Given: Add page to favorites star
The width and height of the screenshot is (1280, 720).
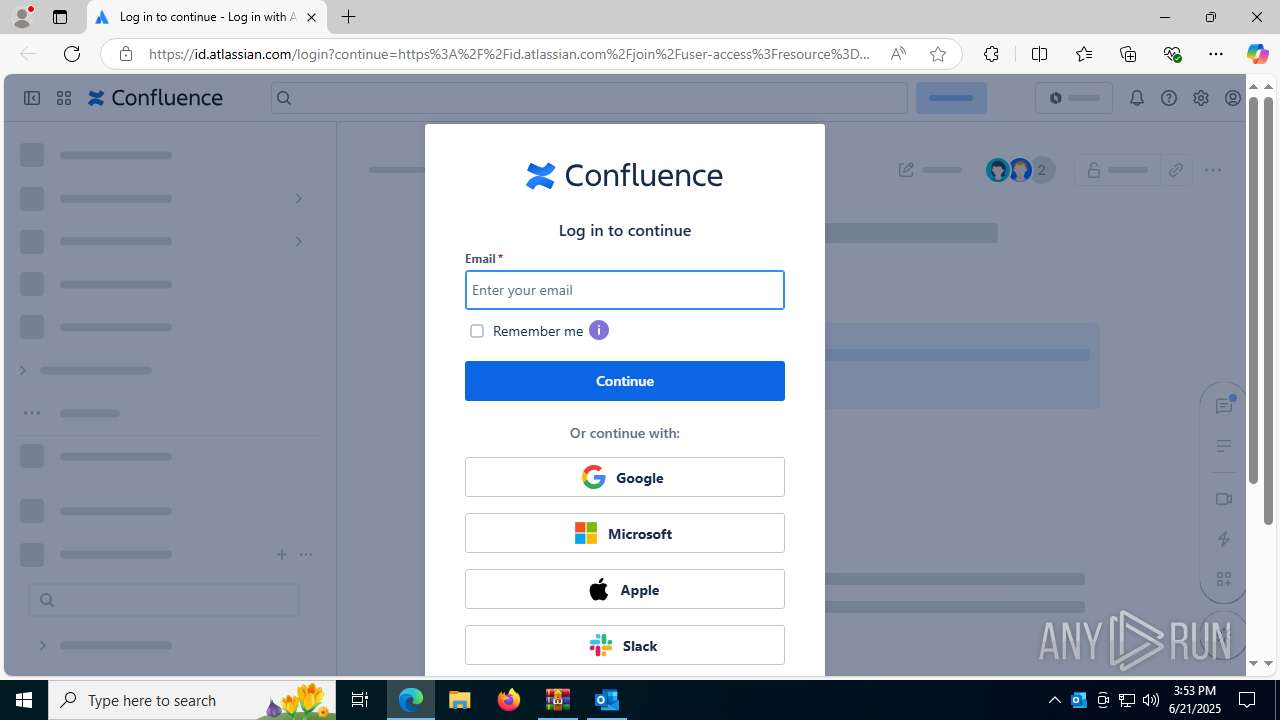Looking at the screenshot, I should (937, 54).
